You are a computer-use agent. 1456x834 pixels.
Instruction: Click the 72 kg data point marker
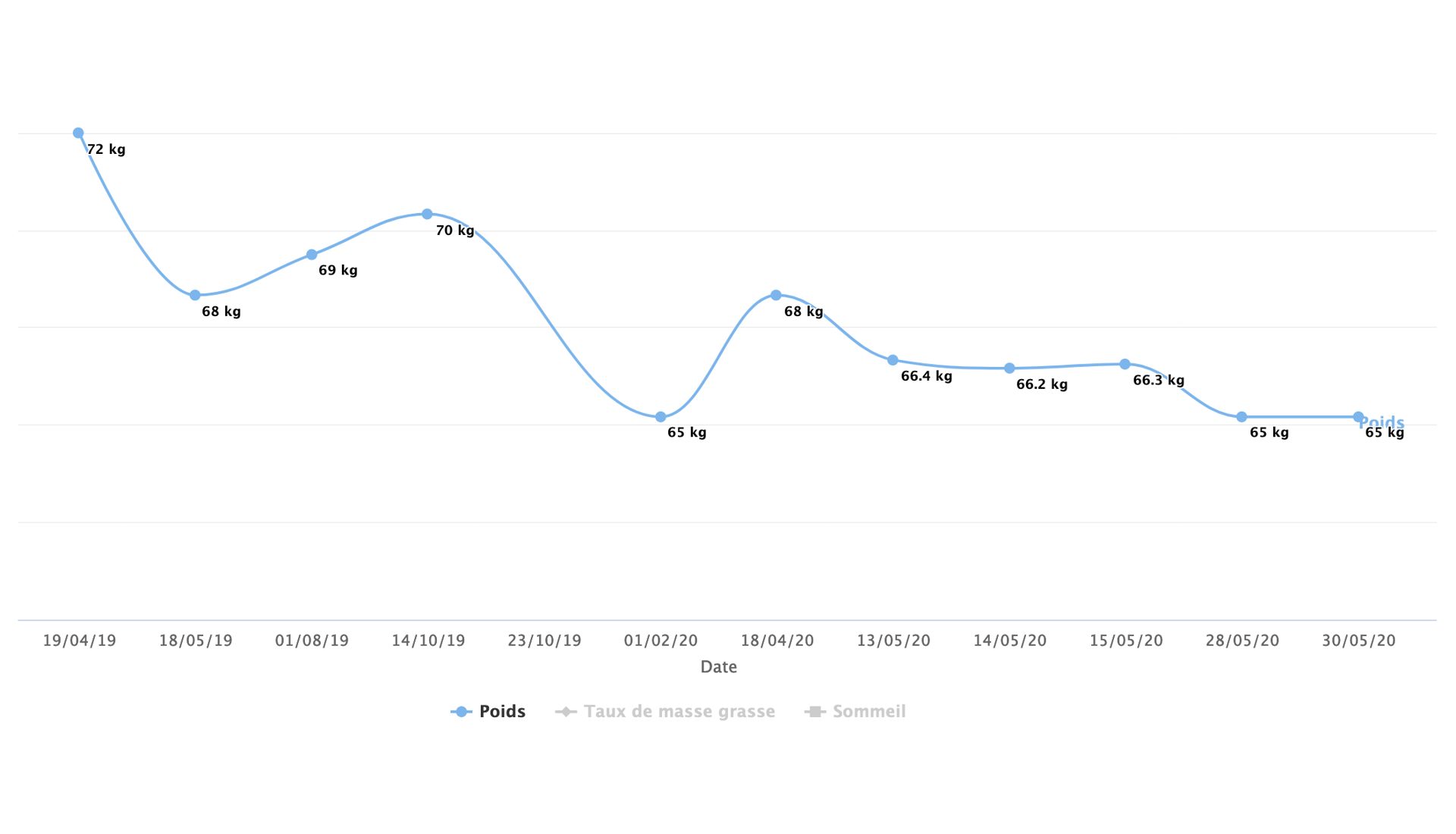coord(78,133)
